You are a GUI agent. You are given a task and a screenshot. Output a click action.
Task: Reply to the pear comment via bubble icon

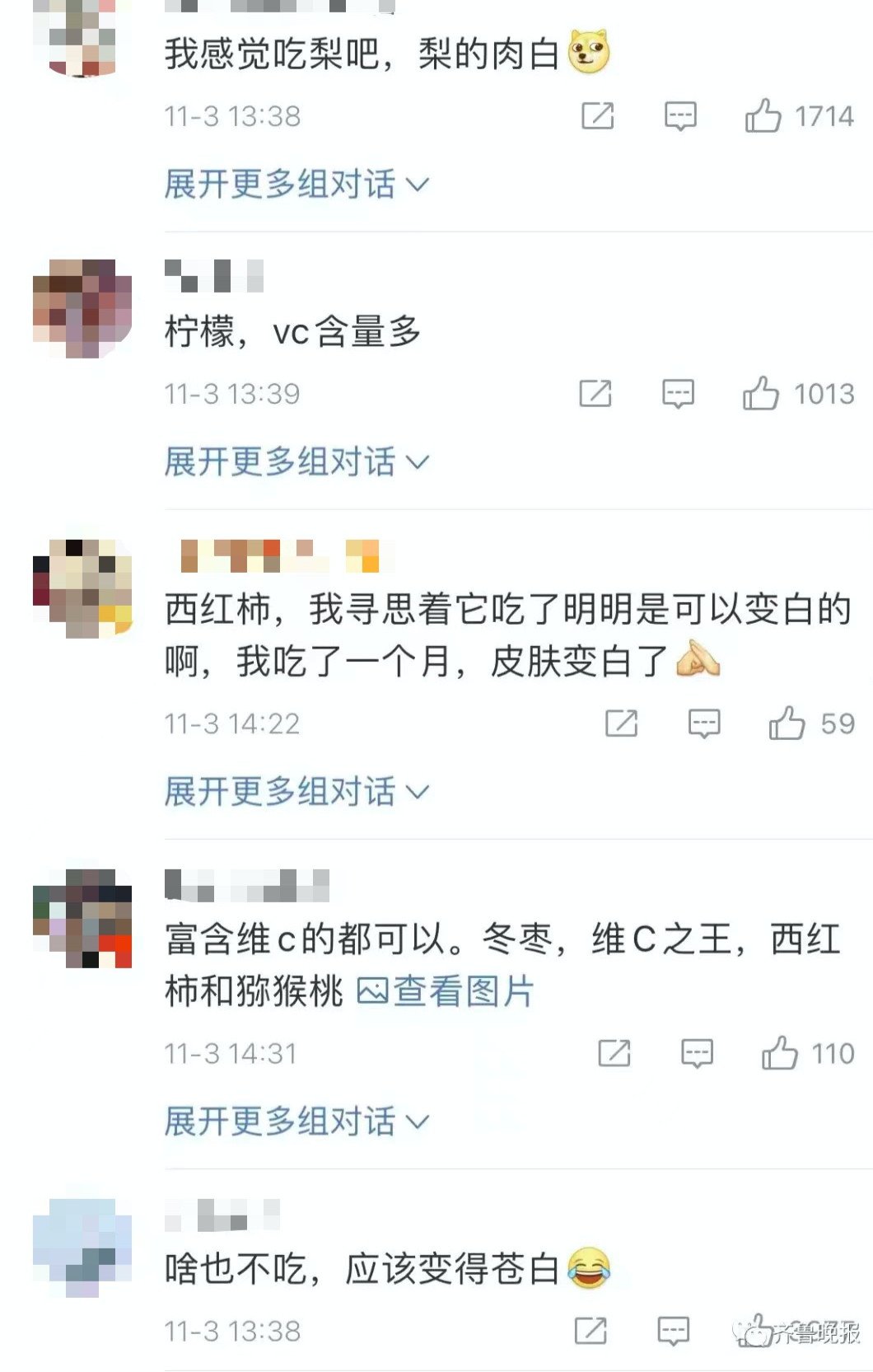point(680,116)
